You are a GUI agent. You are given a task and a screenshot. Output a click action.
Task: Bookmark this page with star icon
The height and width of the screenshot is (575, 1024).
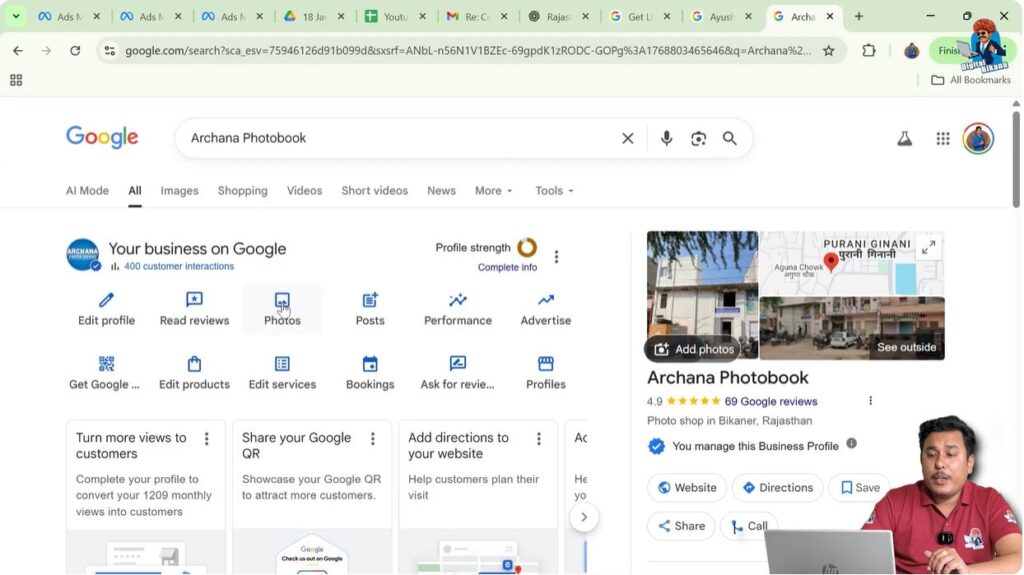click(x=828, y=50)
